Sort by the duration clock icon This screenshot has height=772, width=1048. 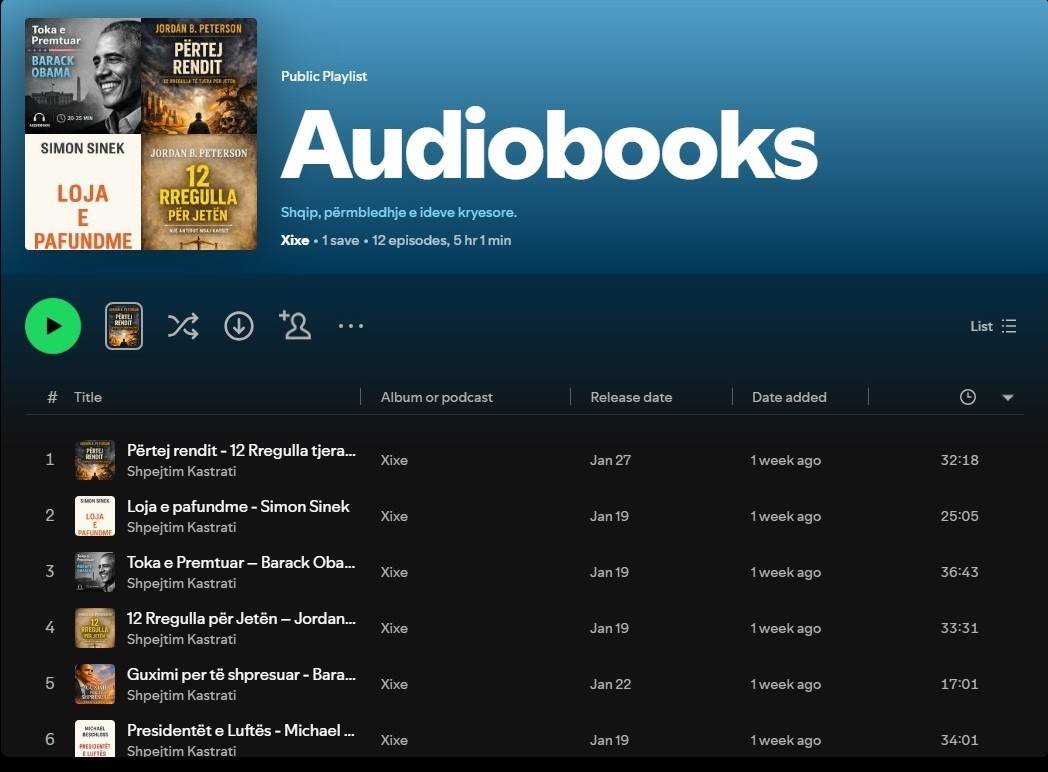coord(967,397)
